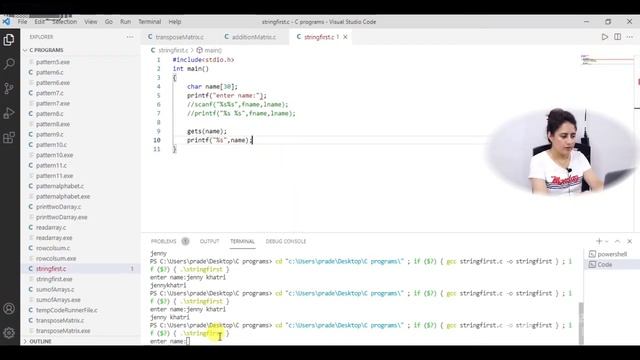
Task: Collapse the C PROGRAMS folder section
Action: 46,50
